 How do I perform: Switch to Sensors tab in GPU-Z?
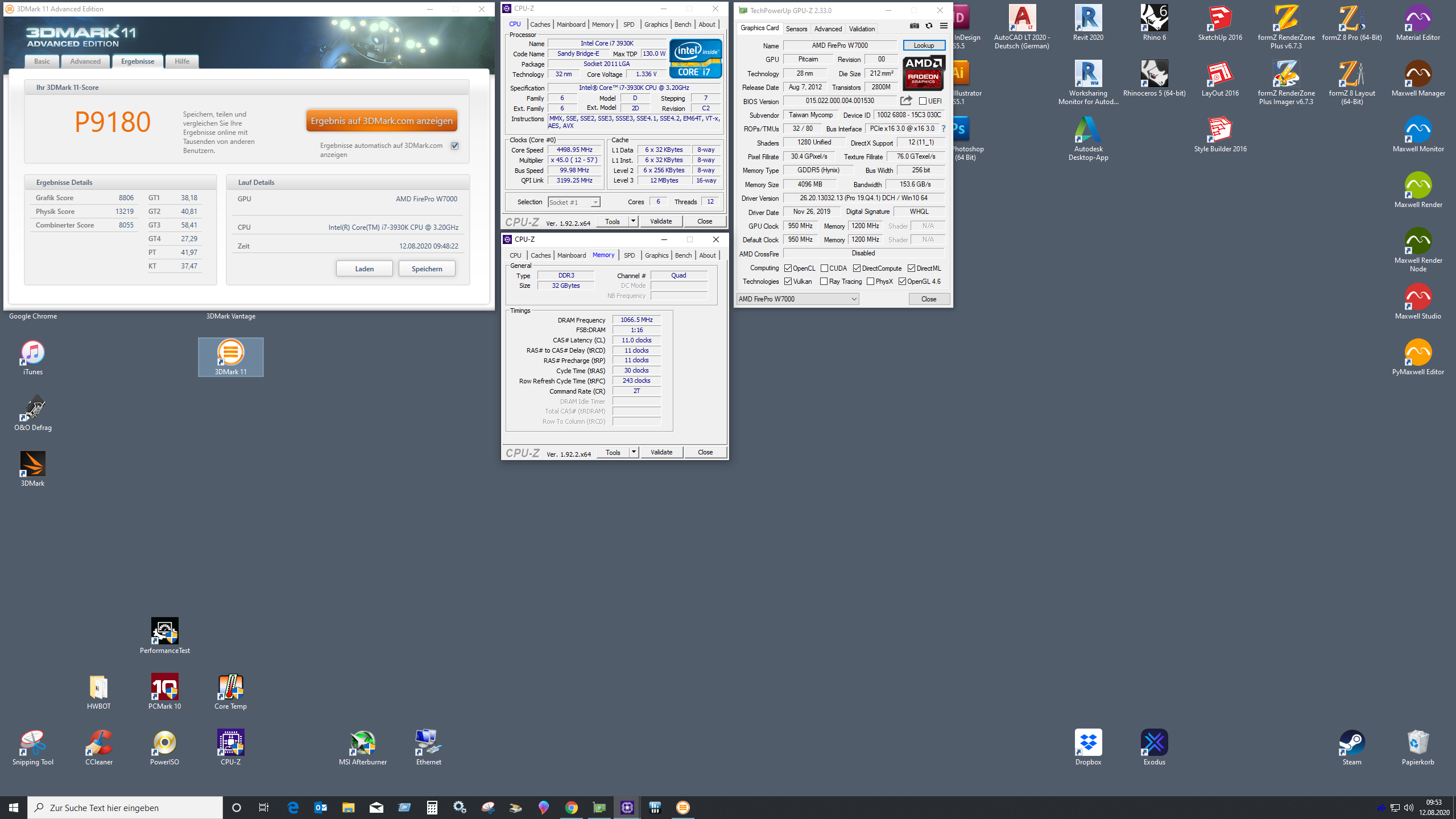click(796, 28)
